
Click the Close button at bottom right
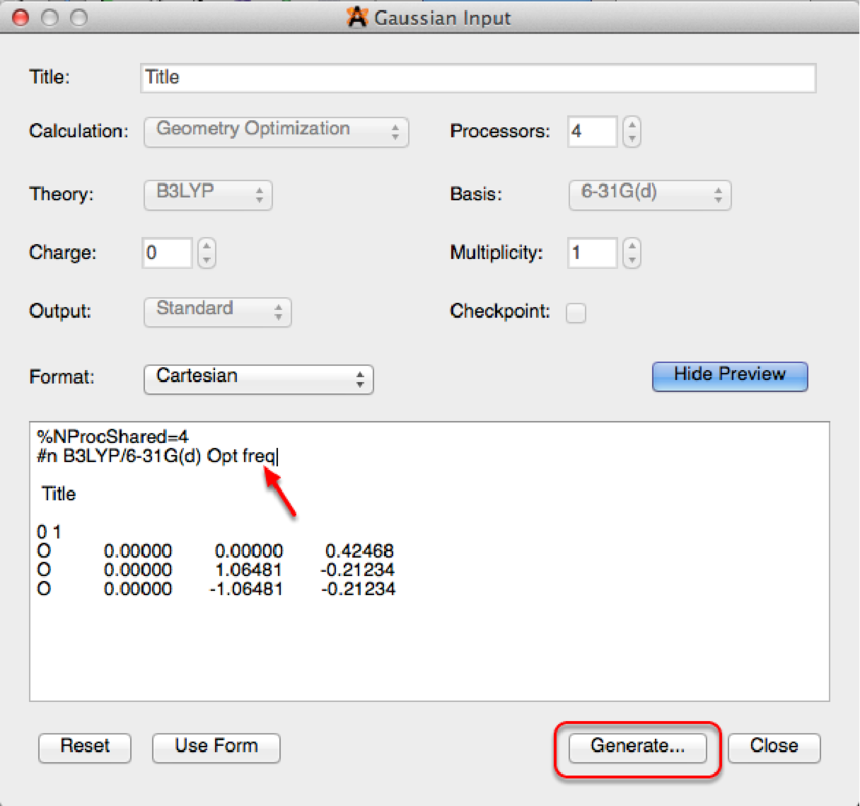coord(774,747)
